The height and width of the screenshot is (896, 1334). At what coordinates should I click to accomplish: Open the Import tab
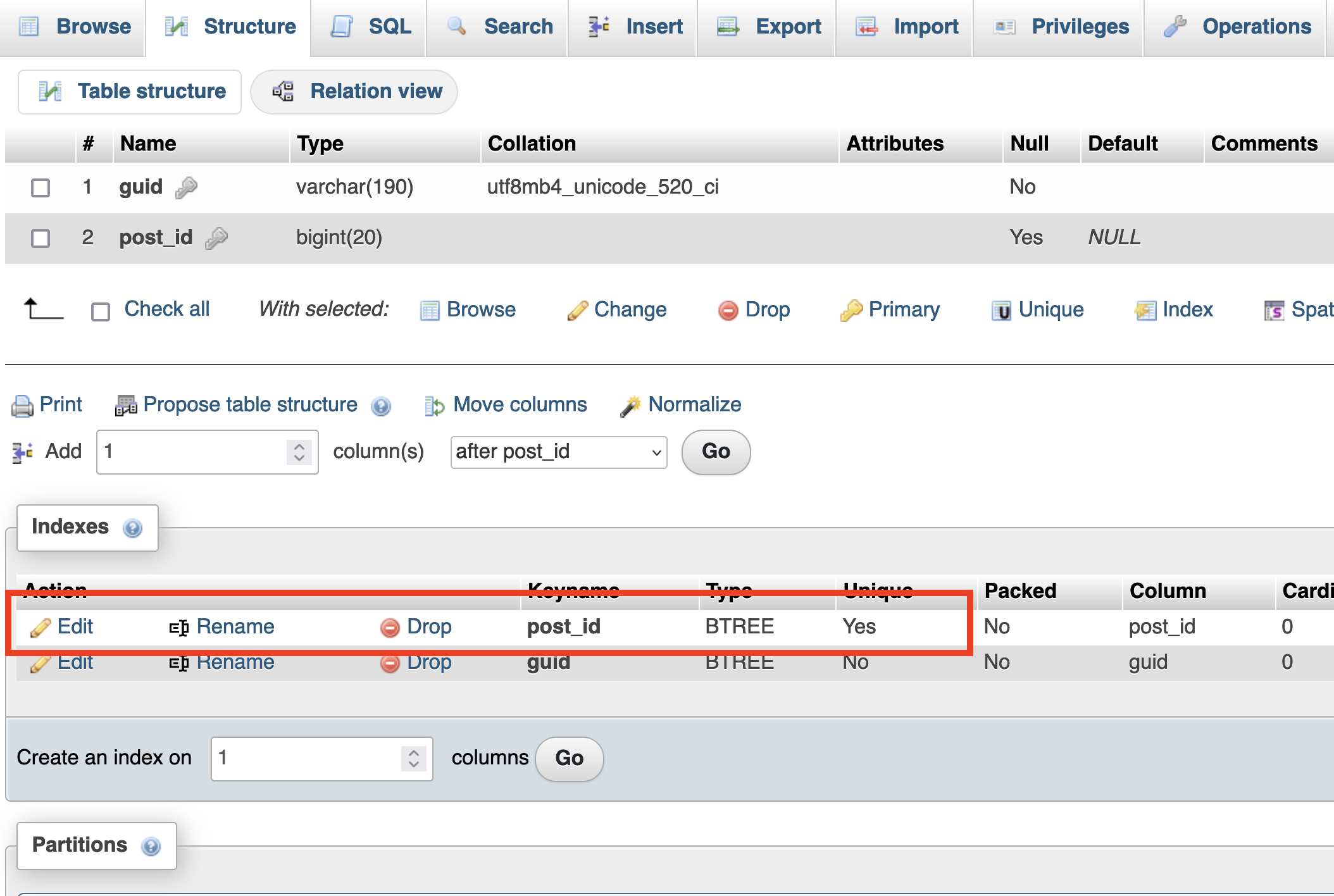click(905, 27)
